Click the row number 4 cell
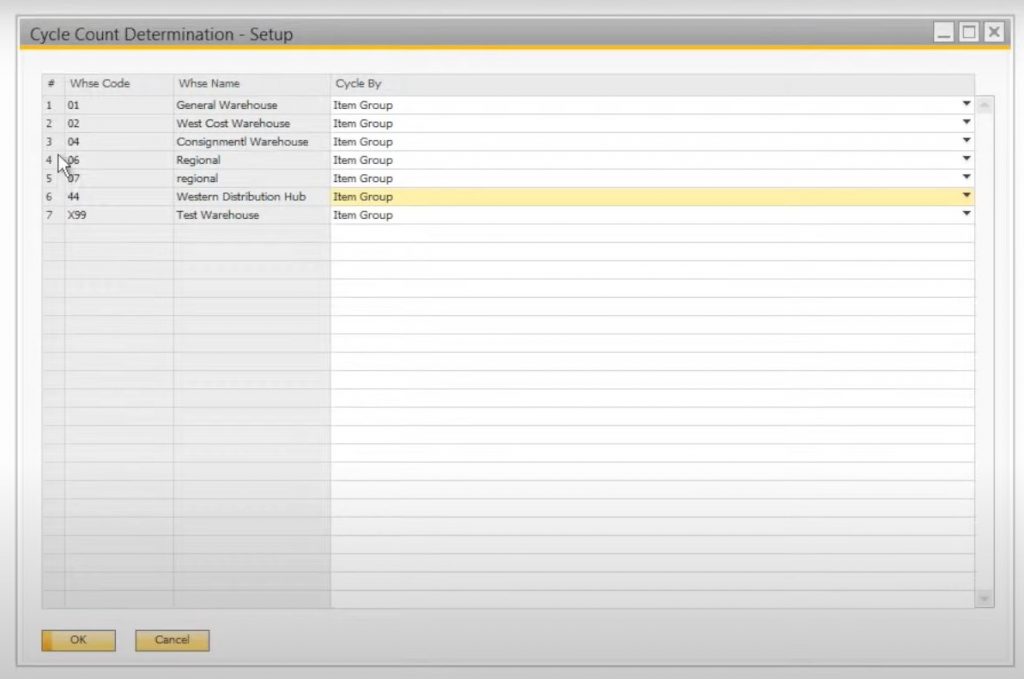This screenshot has width=1024, height=679. coord(50,159)
